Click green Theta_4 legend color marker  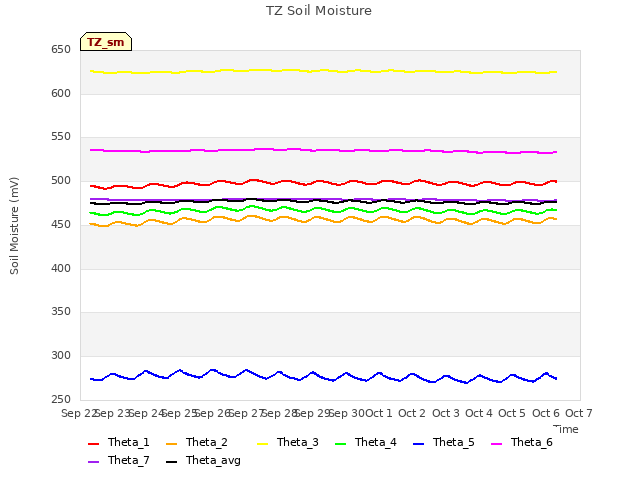340,444
